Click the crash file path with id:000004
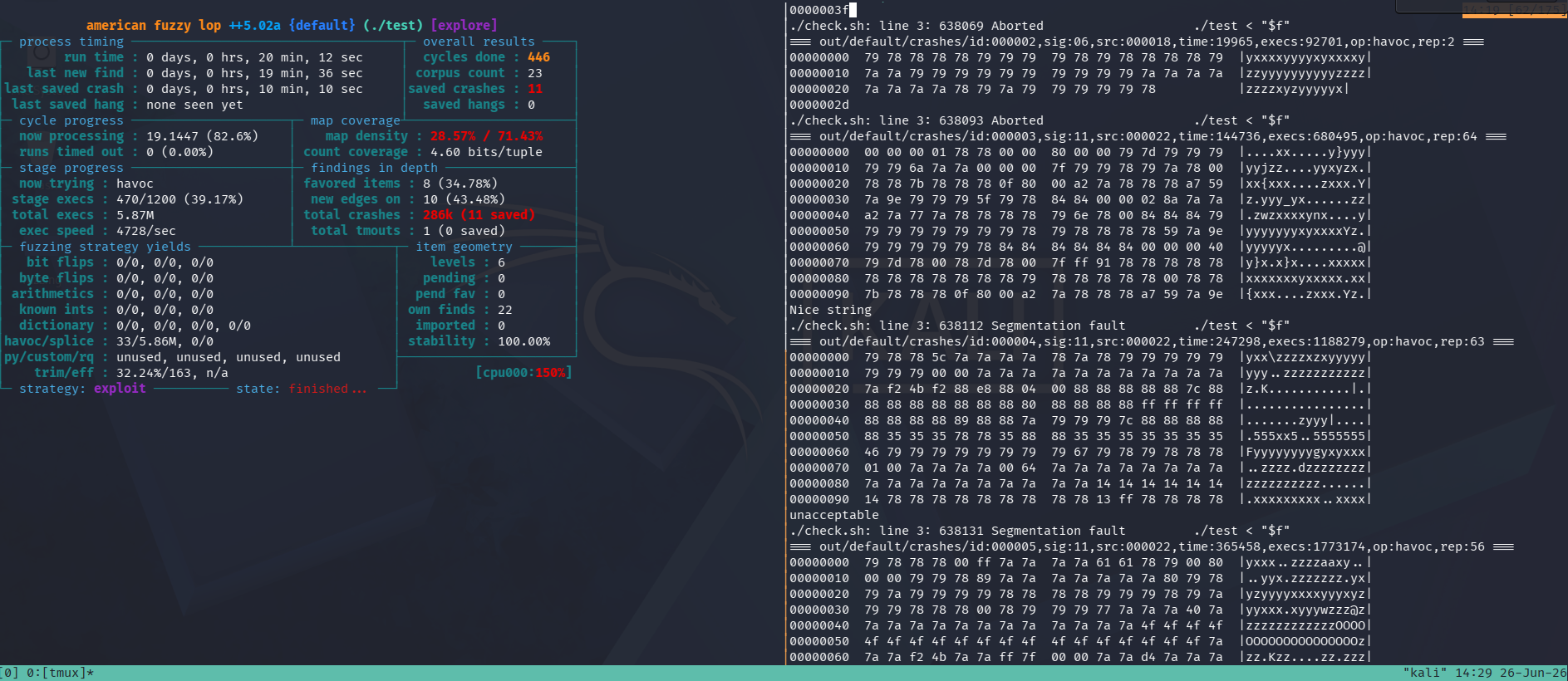The width and height of the screenshot is (1568, 681). (x=1152, y=341)
